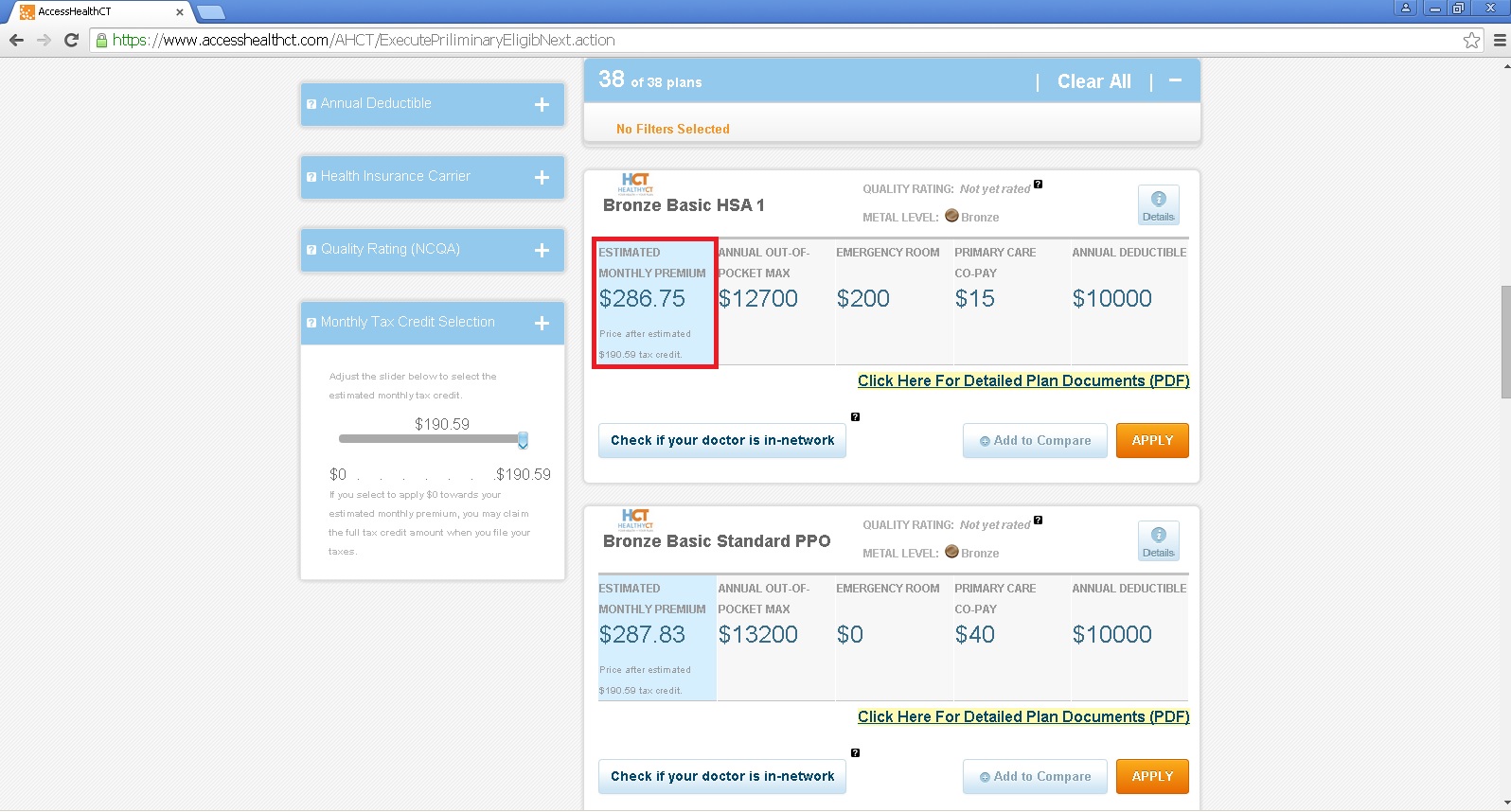Viewport: 1511px width, 812px height.
Task: Collapse the Monthly Tax Credit Selection panel
Action: (x=542, y=323)
